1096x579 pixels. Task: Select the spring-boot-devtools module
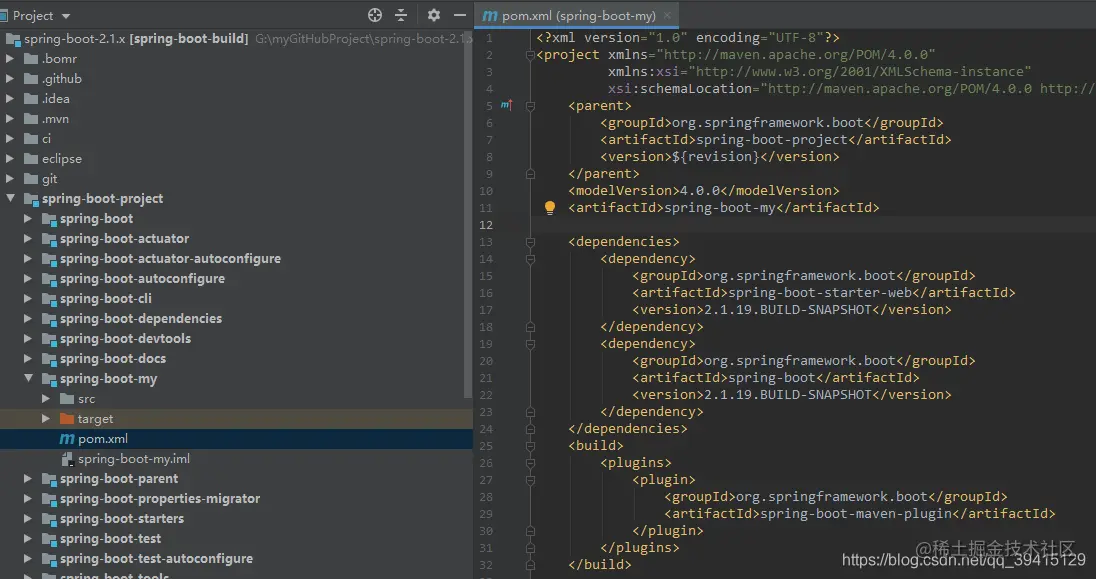pos(125,338)
